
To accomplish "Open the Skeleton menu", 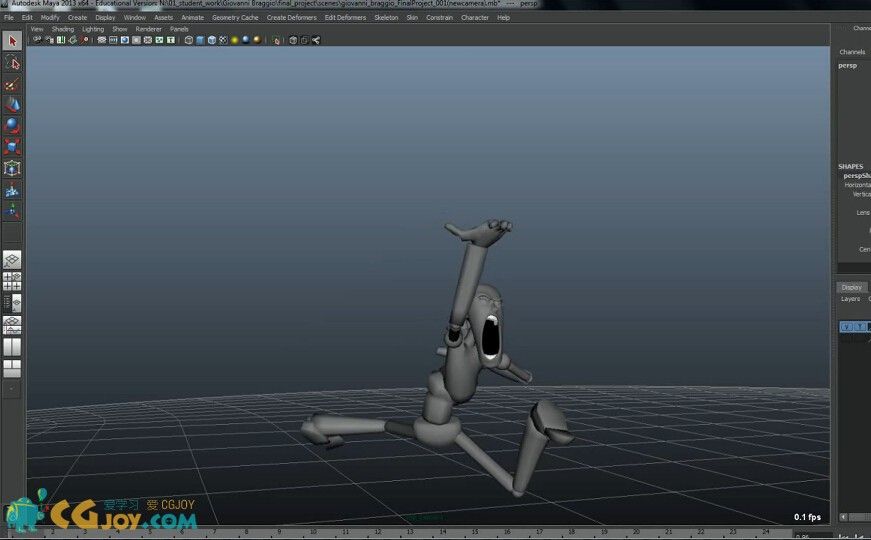I will (x=386, y=17).
